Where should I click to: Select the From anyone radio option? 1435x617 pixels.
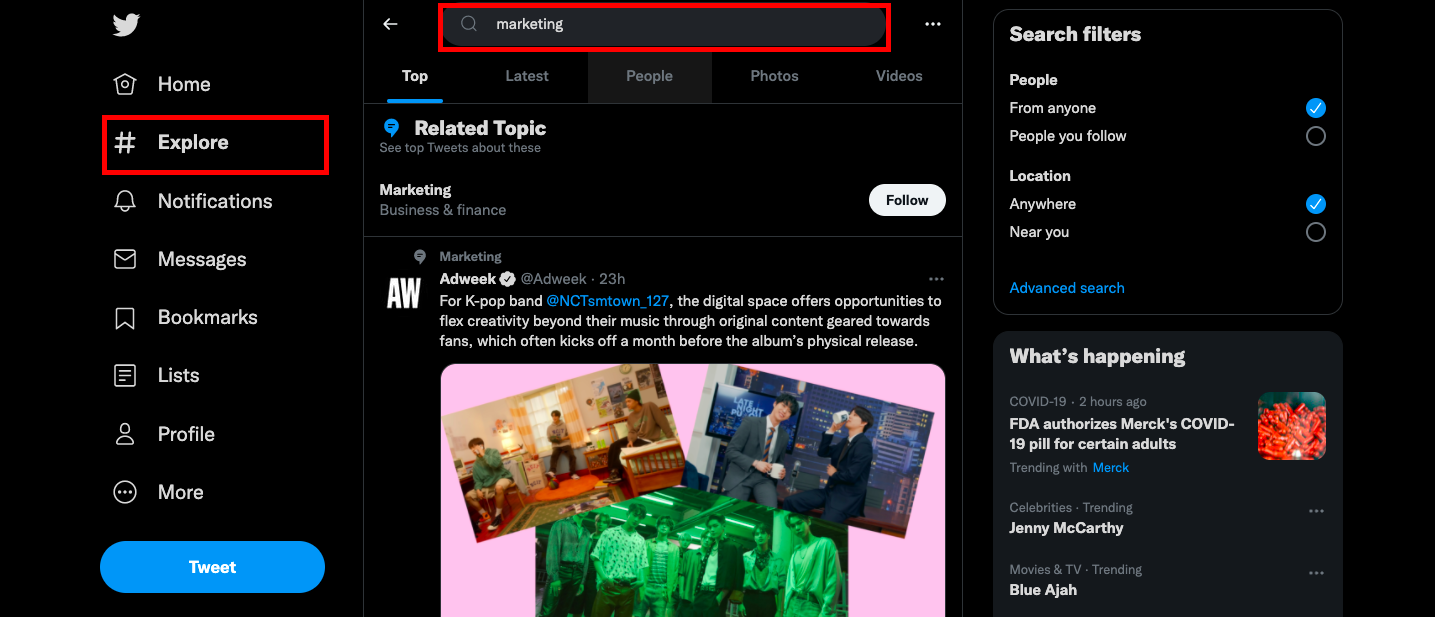tap(1316, 108)
